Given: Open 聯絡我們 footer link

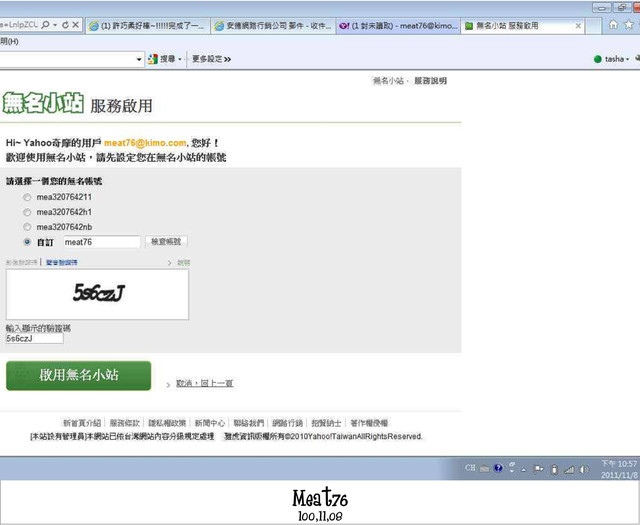Looking at the screenshot, I should [x=249, y=423].
